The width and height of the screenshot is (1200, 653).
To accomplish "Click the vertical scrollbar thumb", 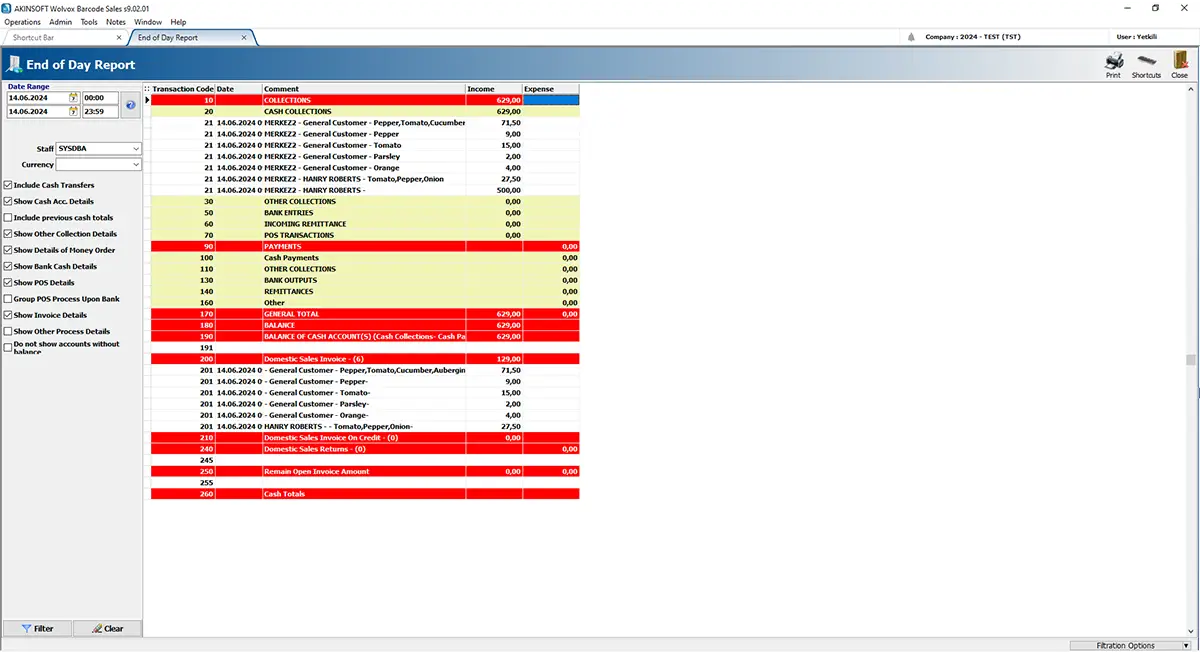I will tap(1191, 360).
